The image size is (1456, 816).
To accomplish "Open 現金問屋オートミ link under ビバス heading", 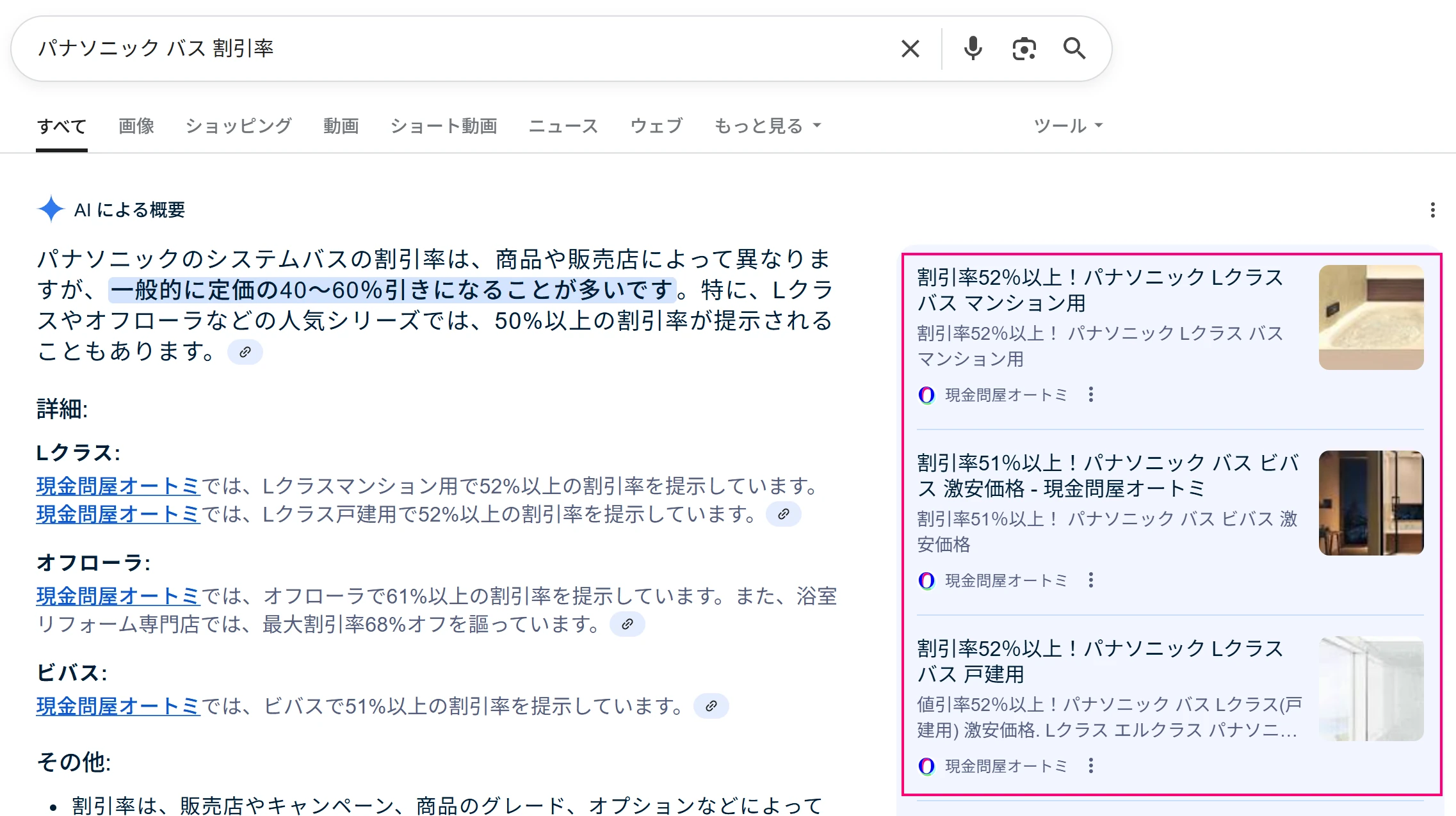I will [x=118, y=706].
